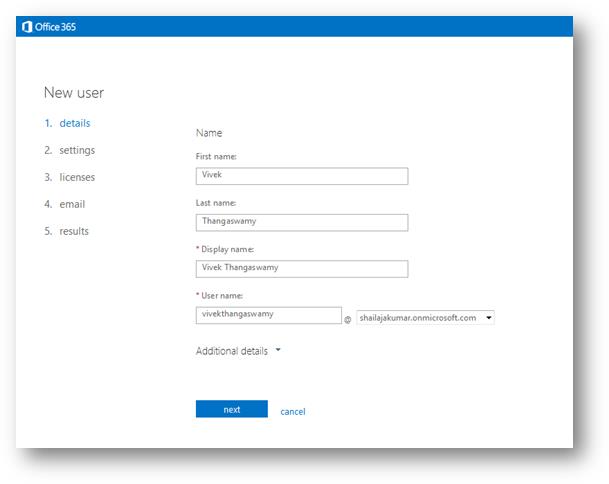The width and height of the screenshot is (609, 484).
Task: Click the 'First name:' label
Action: point(216,156)
